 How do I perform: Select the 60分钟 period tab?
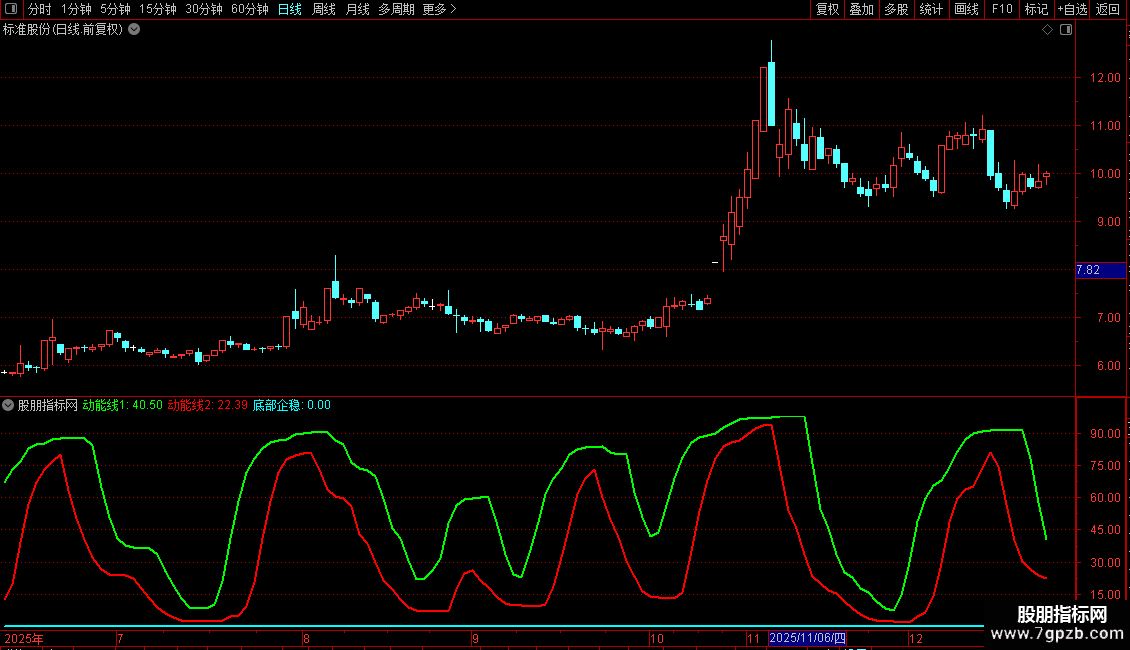coord(249,9)
